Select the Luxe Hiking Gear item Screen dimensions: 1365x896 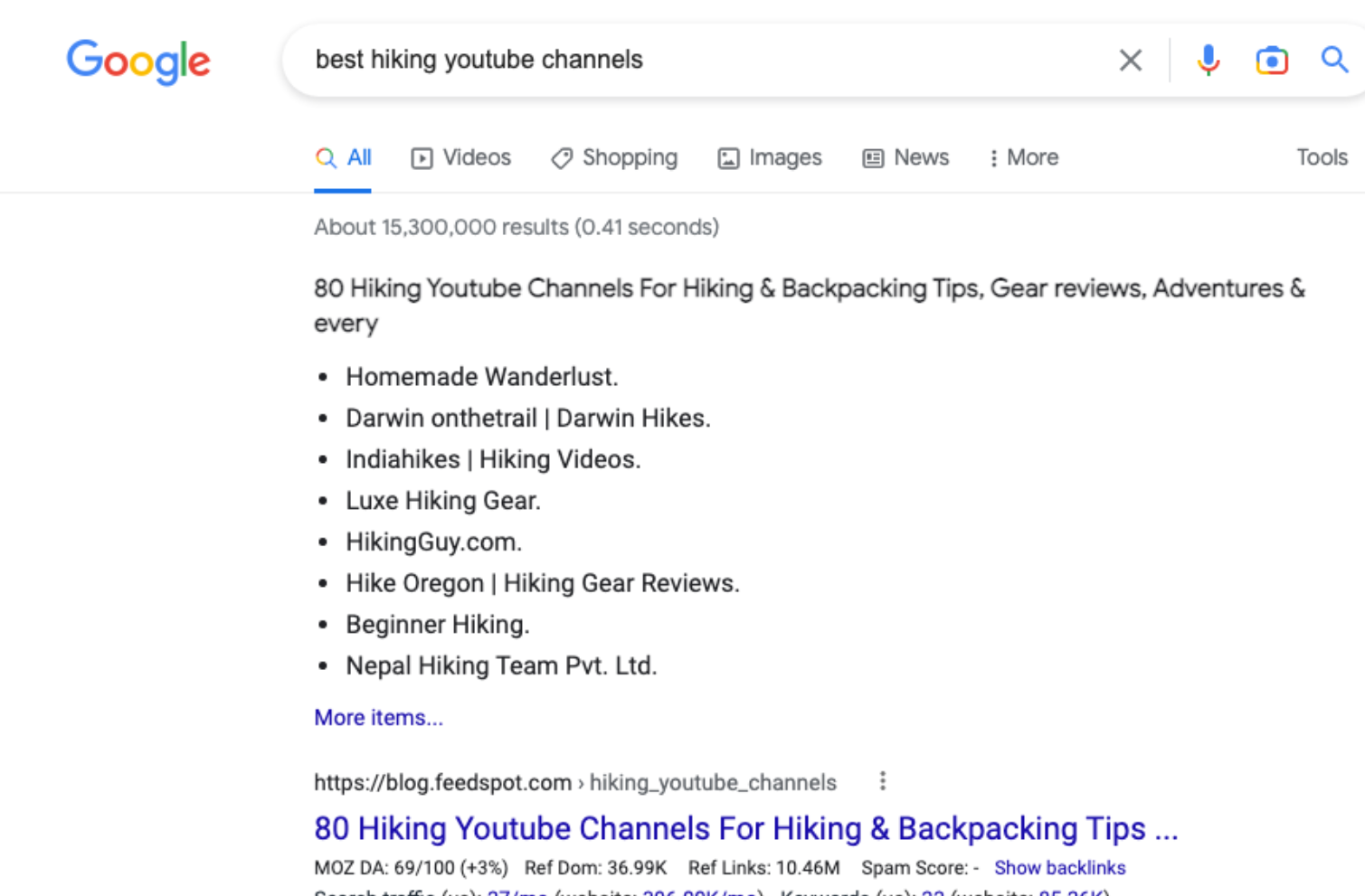[x=443, y=501]
